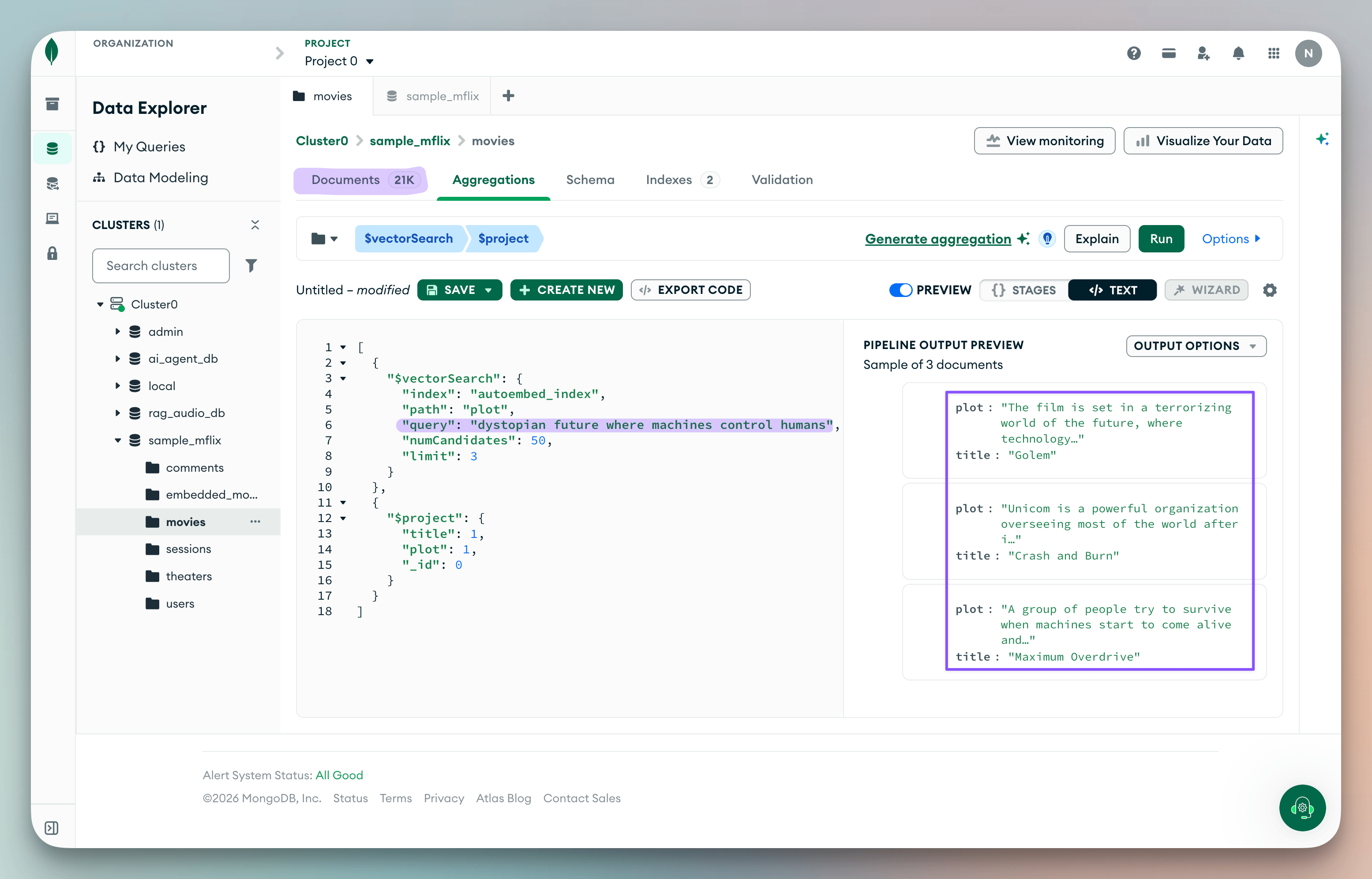
Task: Click the lightbulb tip icon near Explain
Action: pyautogui.click(x=1047, y=239)
